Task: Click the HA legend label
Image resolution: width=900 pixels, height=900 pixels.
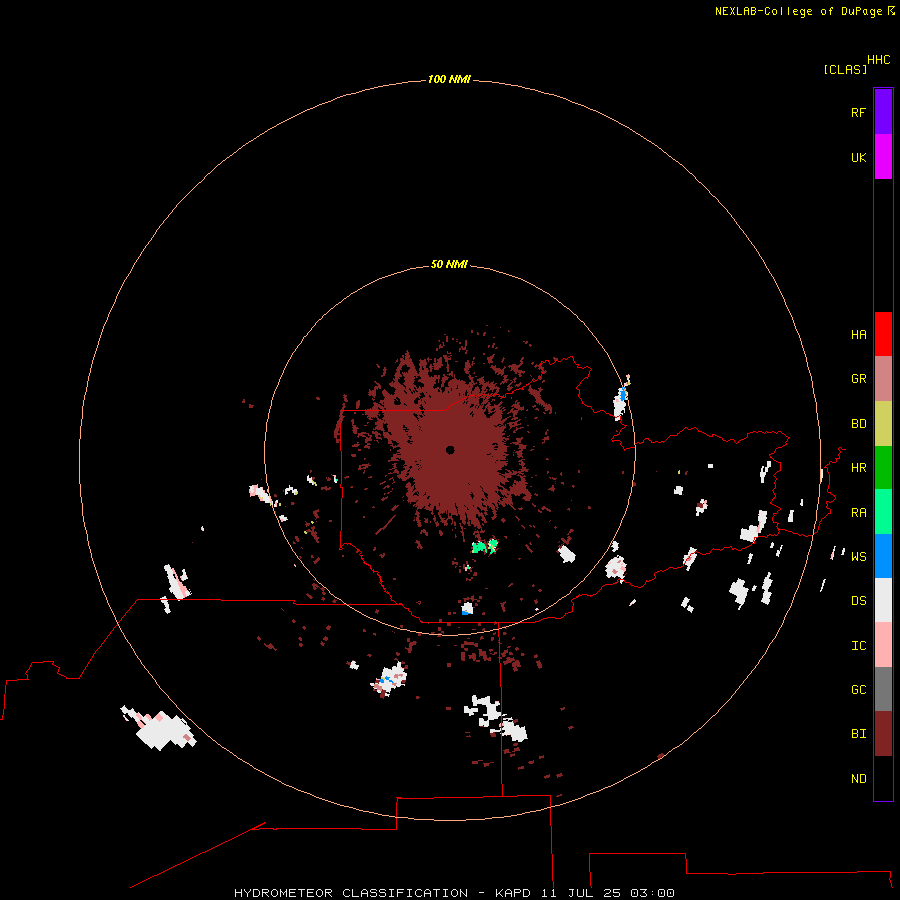Action: point(858,335)
